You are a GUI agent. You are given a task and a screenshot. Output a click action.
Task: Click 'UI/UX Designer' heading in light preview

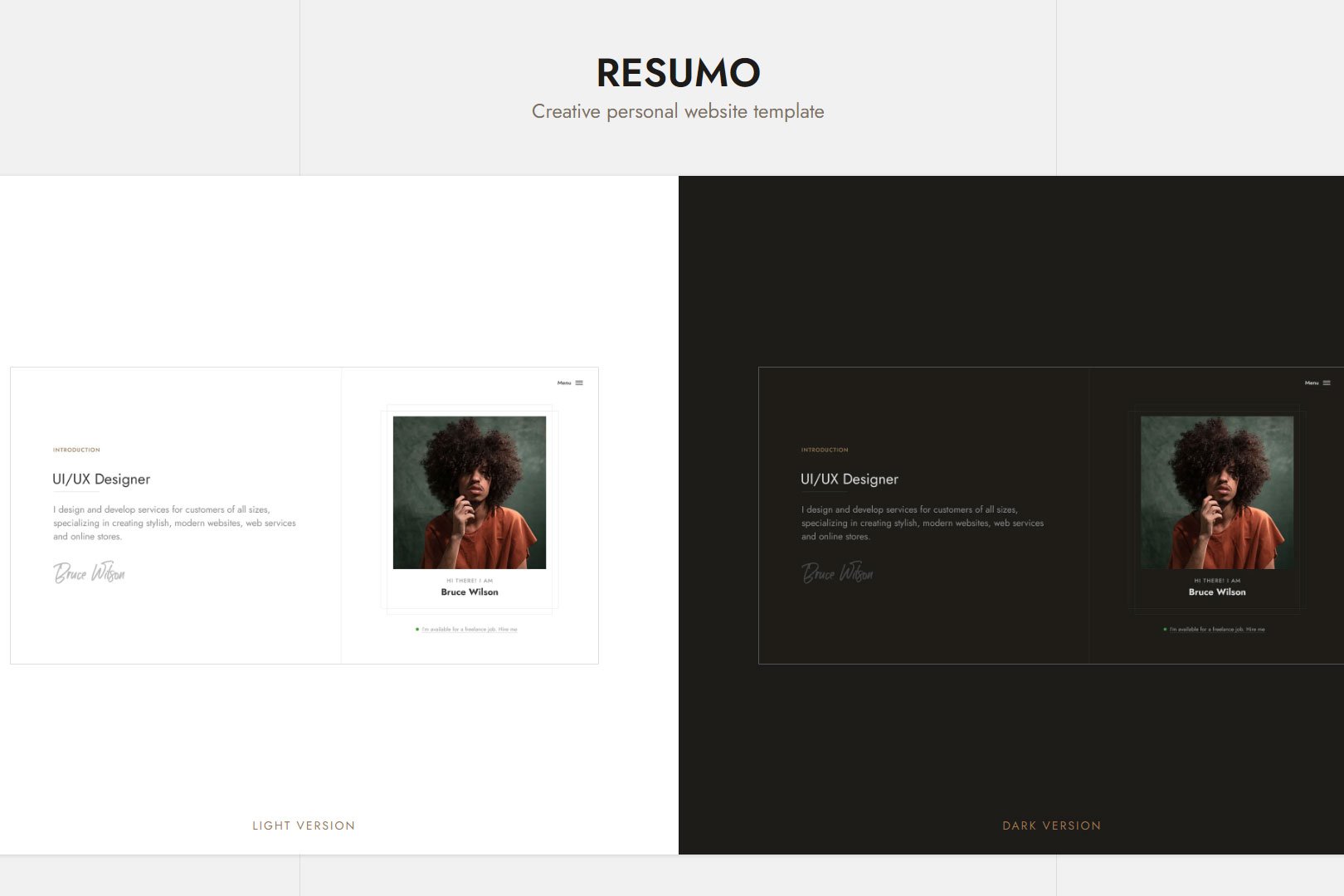101,480
